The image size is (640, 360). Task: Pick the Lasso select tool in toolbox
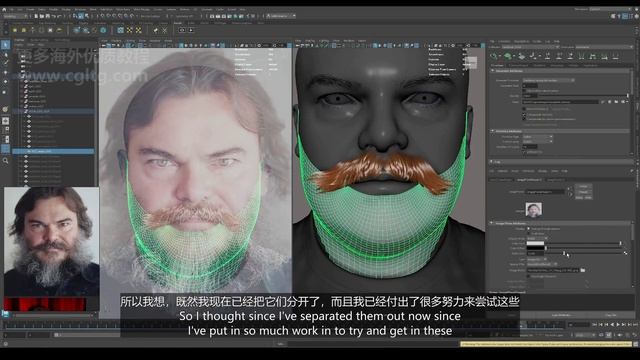tap(5, 54)
